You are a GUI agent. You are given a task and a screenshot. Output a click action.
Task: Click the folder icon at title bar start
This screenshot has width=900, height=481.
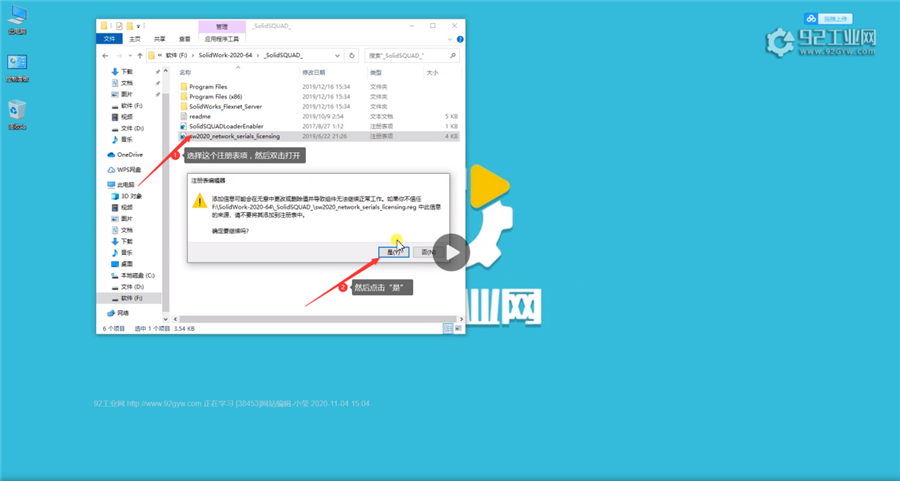(x=104, y=26)
